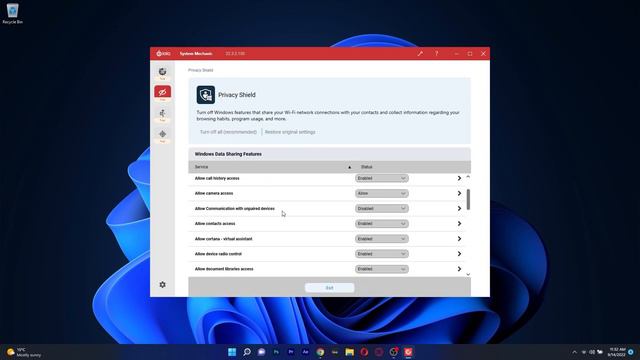
Task: Select the red Privacy eye-slash sidebar icon
Action: 162,93
